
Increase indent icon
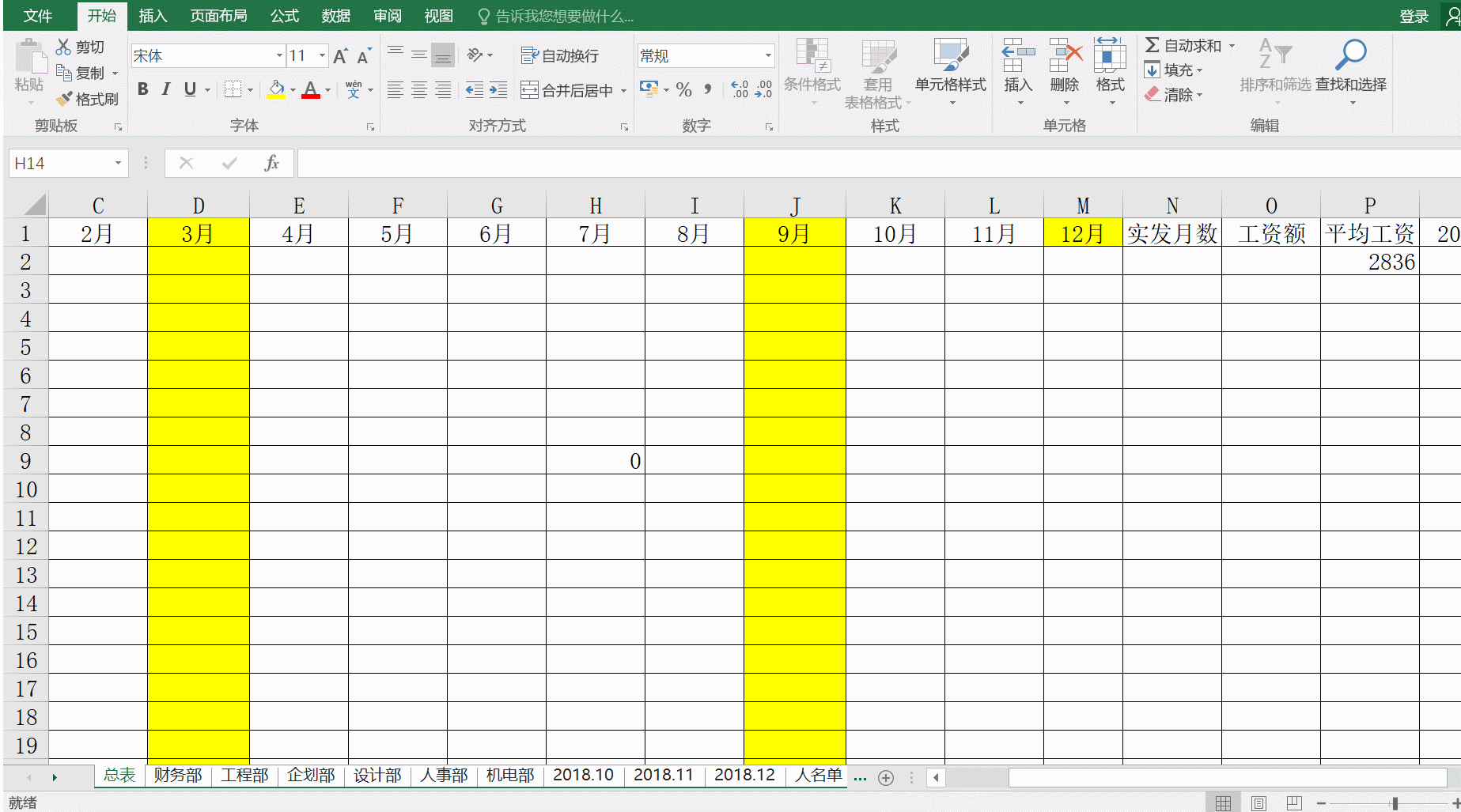[x=498, y=90]
